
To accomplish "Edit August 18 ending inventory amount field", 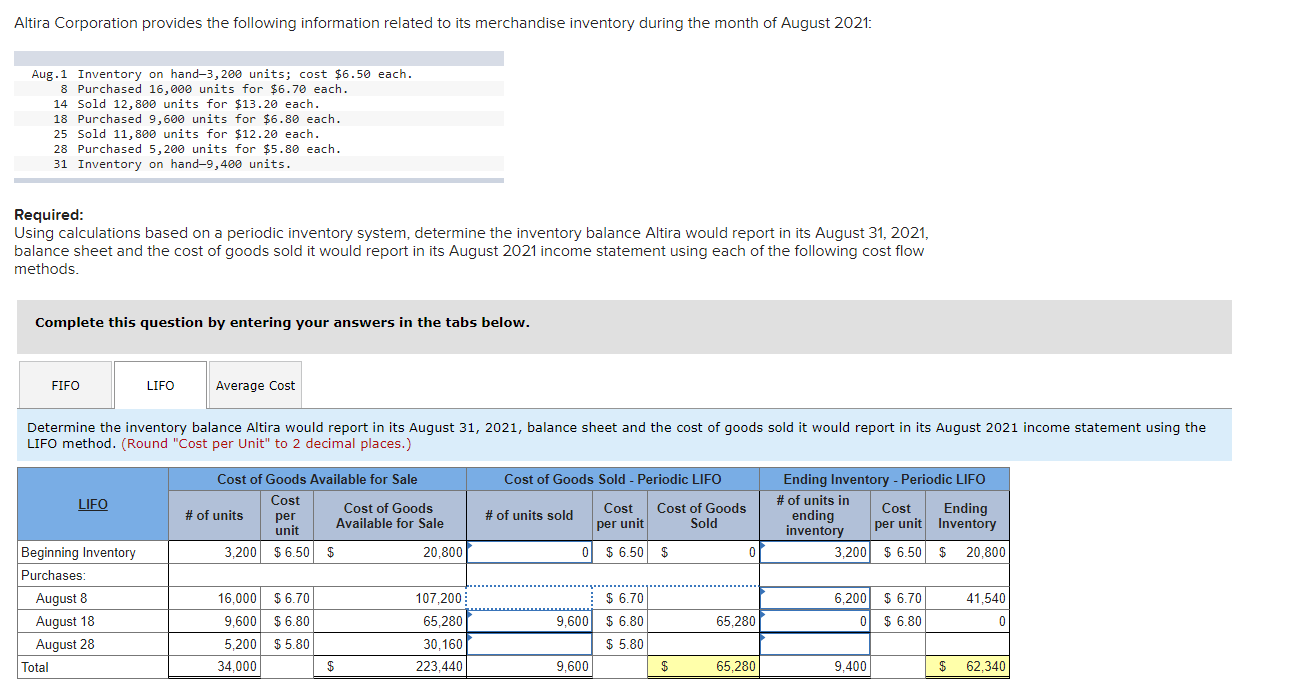I will (x=967, y=621).
